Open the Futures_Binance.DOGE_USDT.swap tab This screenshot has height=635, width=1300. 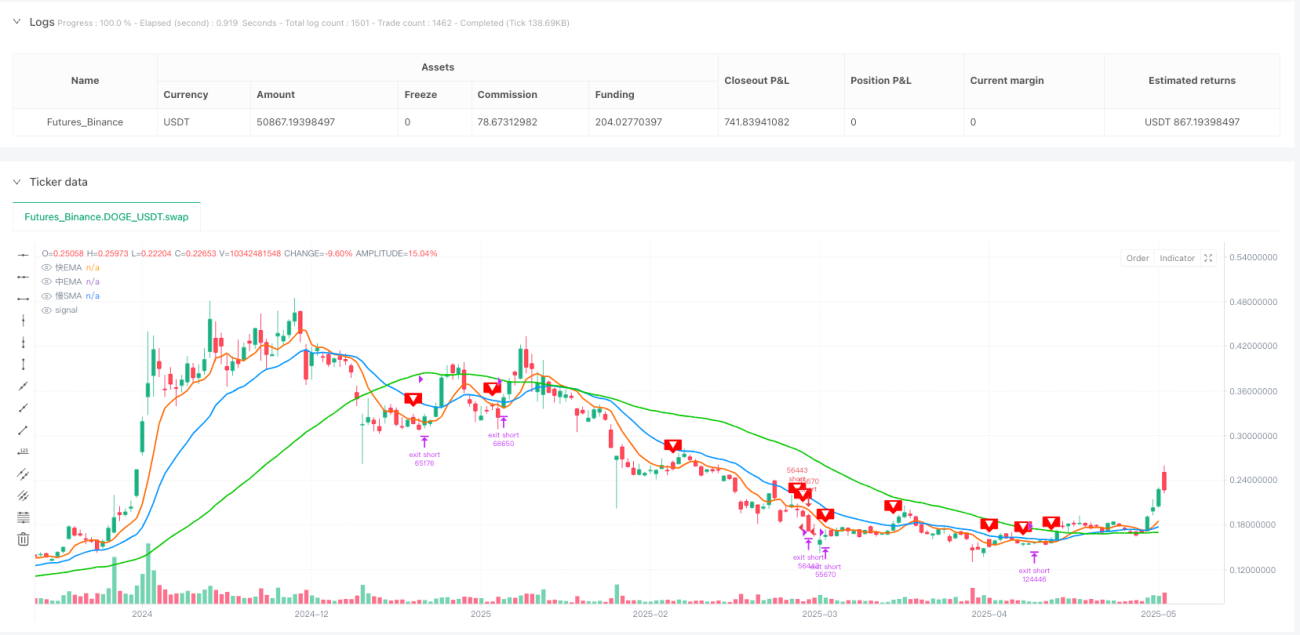[x=105, y=216]
